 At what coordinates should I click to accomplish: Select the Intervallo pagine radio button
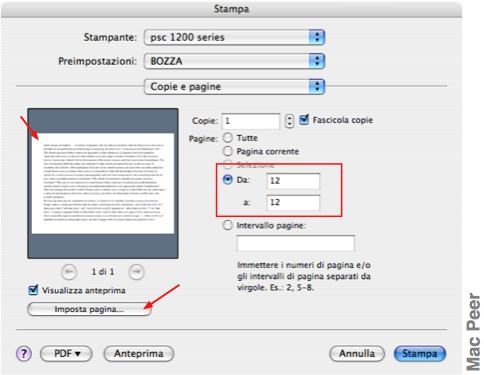[x=228, y=225]
